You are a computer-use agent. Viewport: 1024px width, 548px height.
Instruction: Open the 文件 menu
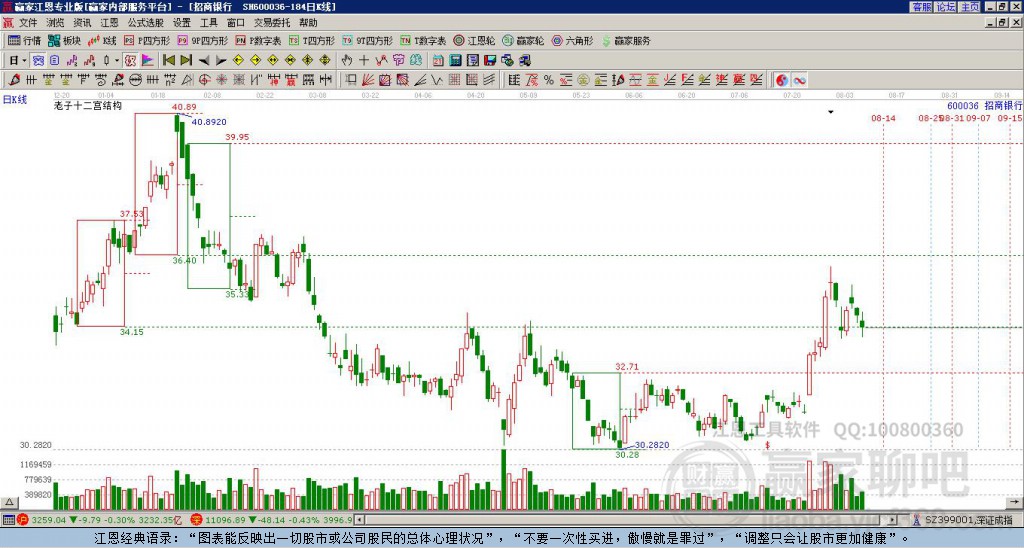point(28,23)
